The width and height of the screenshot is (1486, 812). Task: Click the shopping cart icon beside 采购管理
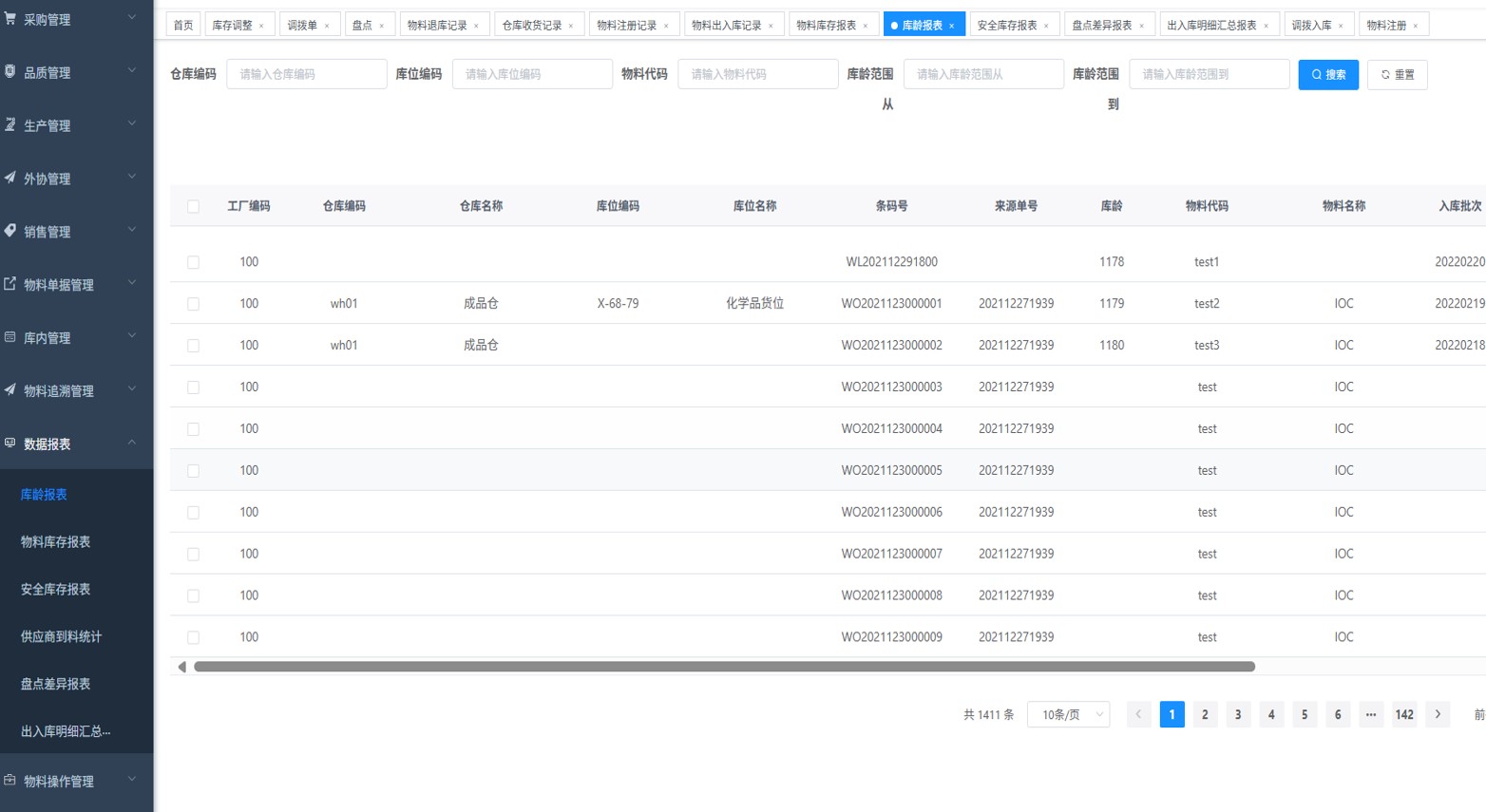point(10,18)
